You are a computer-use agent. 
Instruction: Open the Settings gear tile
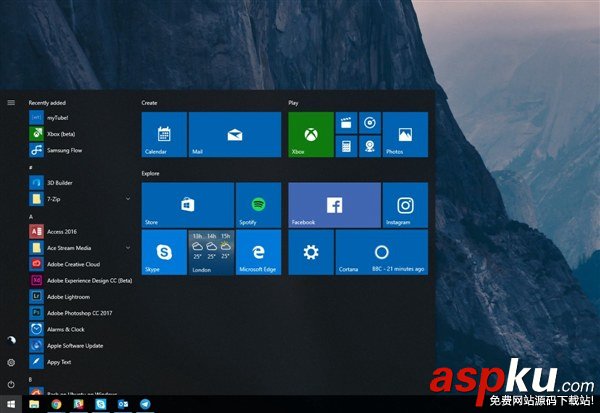click(311, 252)
